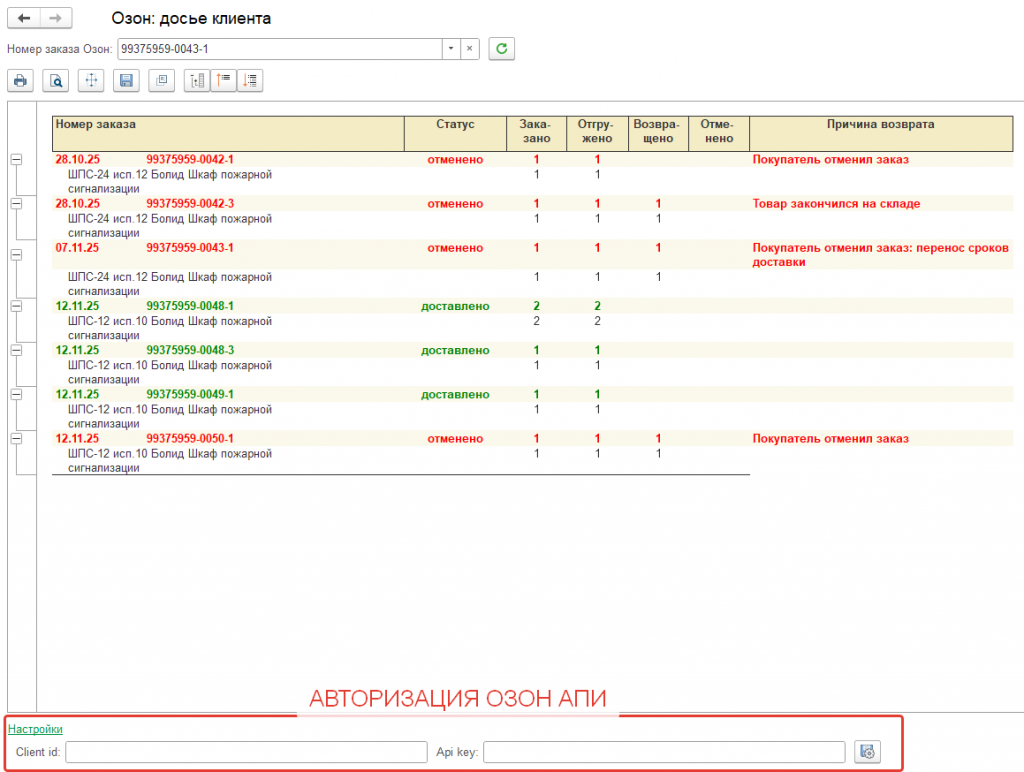Click the reason 'Покупатель отменил заказ: перенос сроков доставки'
The width and height of the screenshot is (1024, 772).
click(x=880, y=255)
